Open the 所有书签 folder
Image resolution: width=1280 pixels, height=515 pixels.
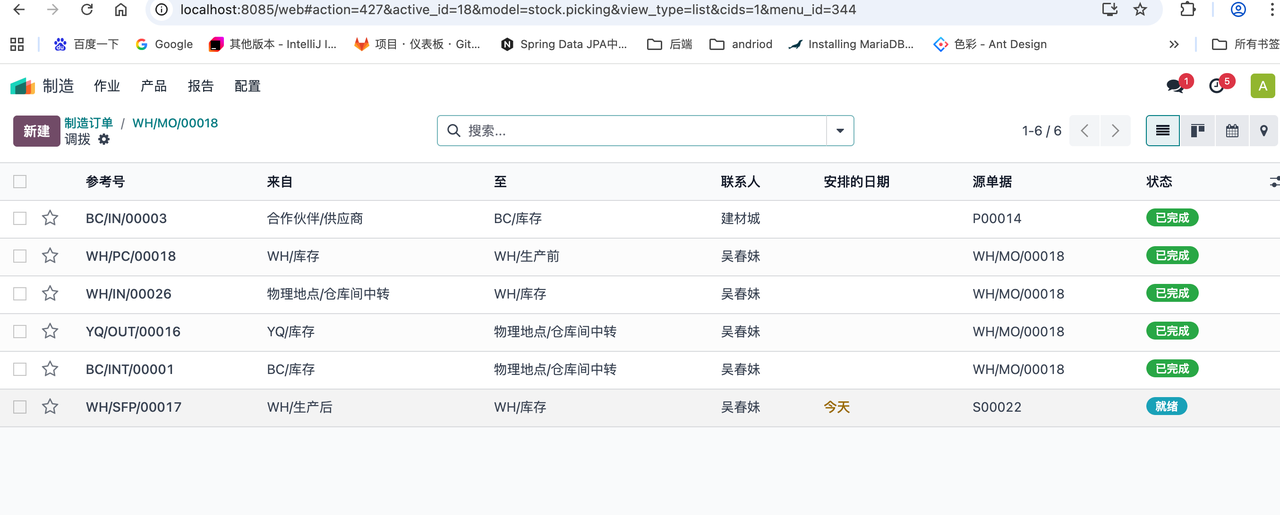[1245, 44]
